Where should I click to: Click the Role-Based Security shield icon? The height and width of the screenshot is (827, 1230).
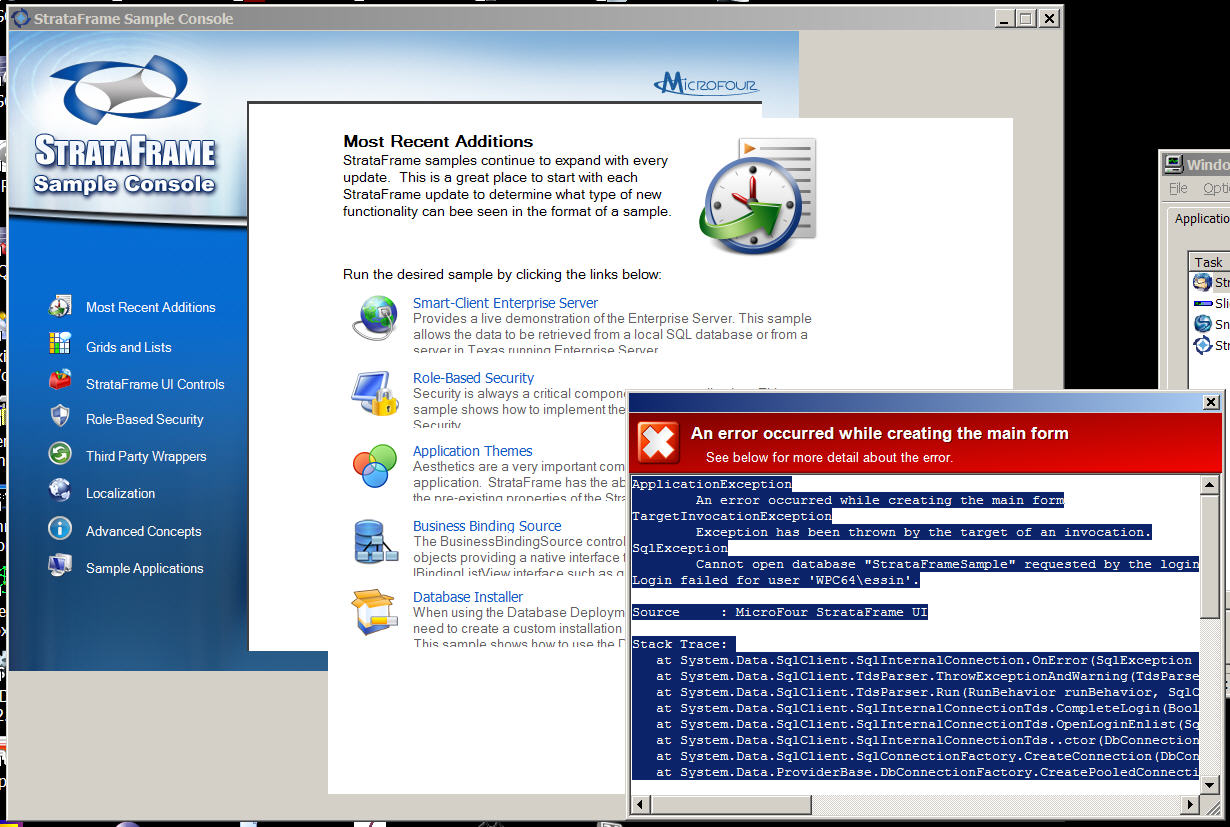coord(60,417)
